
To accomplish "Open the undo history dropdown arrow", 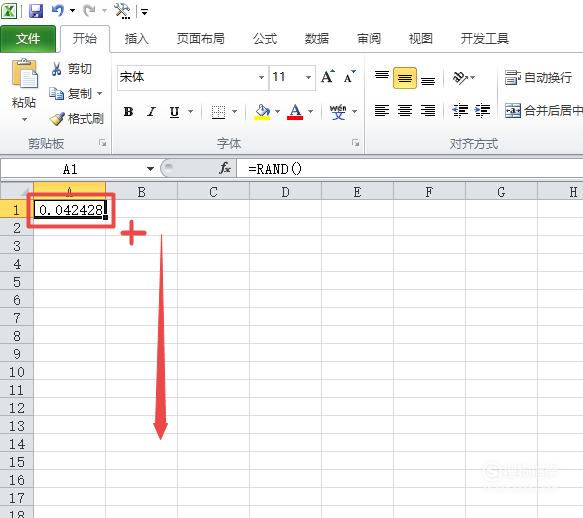I will 73,11.
